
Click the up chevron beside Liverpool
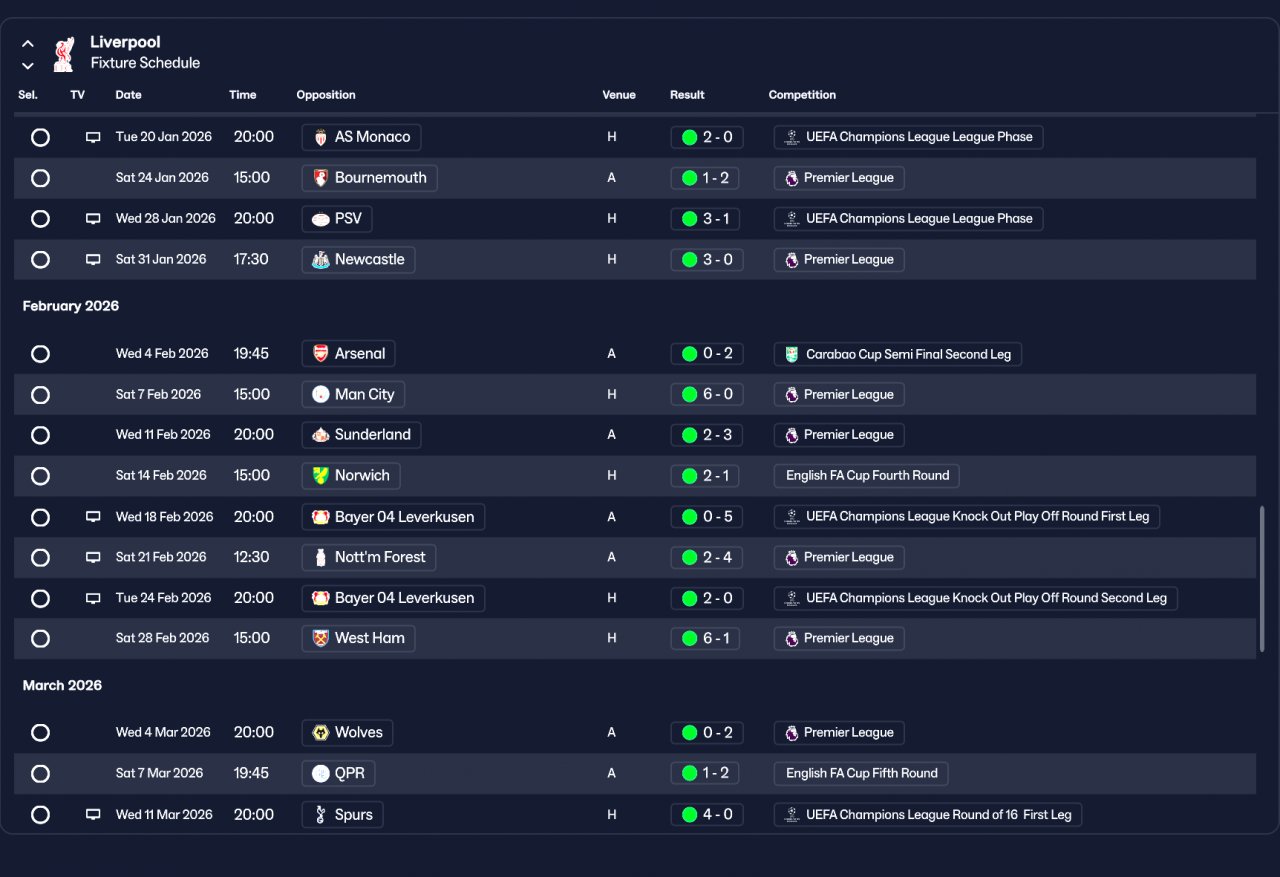[28, 44]
